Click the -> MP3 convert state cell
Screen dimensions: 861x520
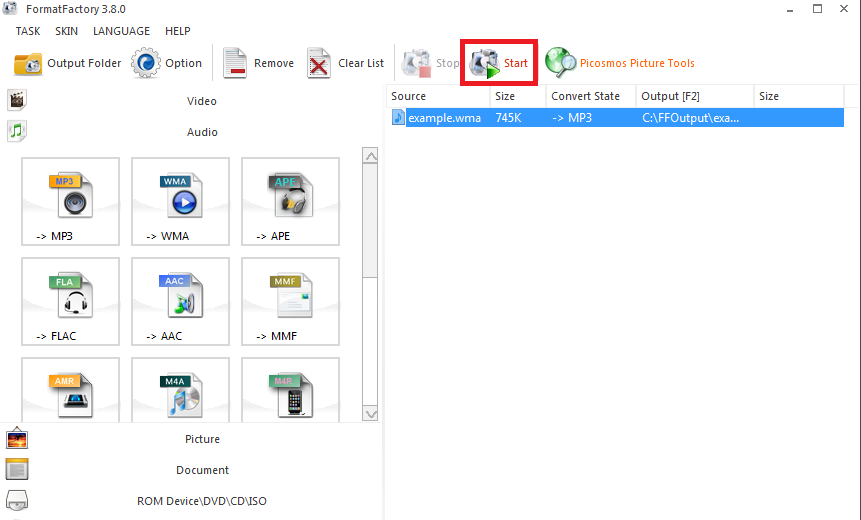[x=572, y=118]
